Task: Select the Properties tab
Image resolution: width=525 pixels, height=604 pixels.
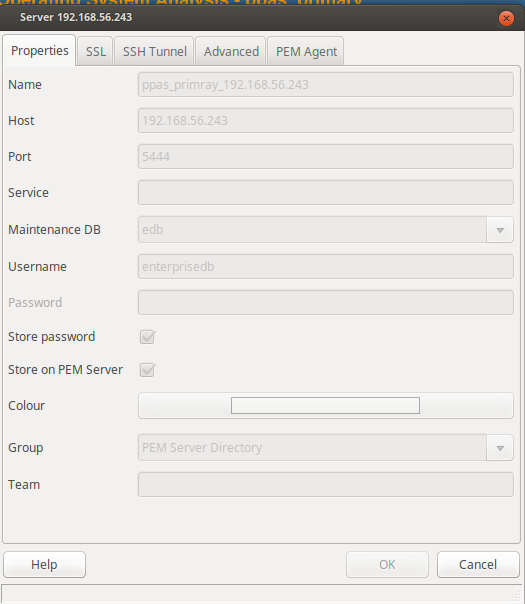Action: tap(39, 50)
